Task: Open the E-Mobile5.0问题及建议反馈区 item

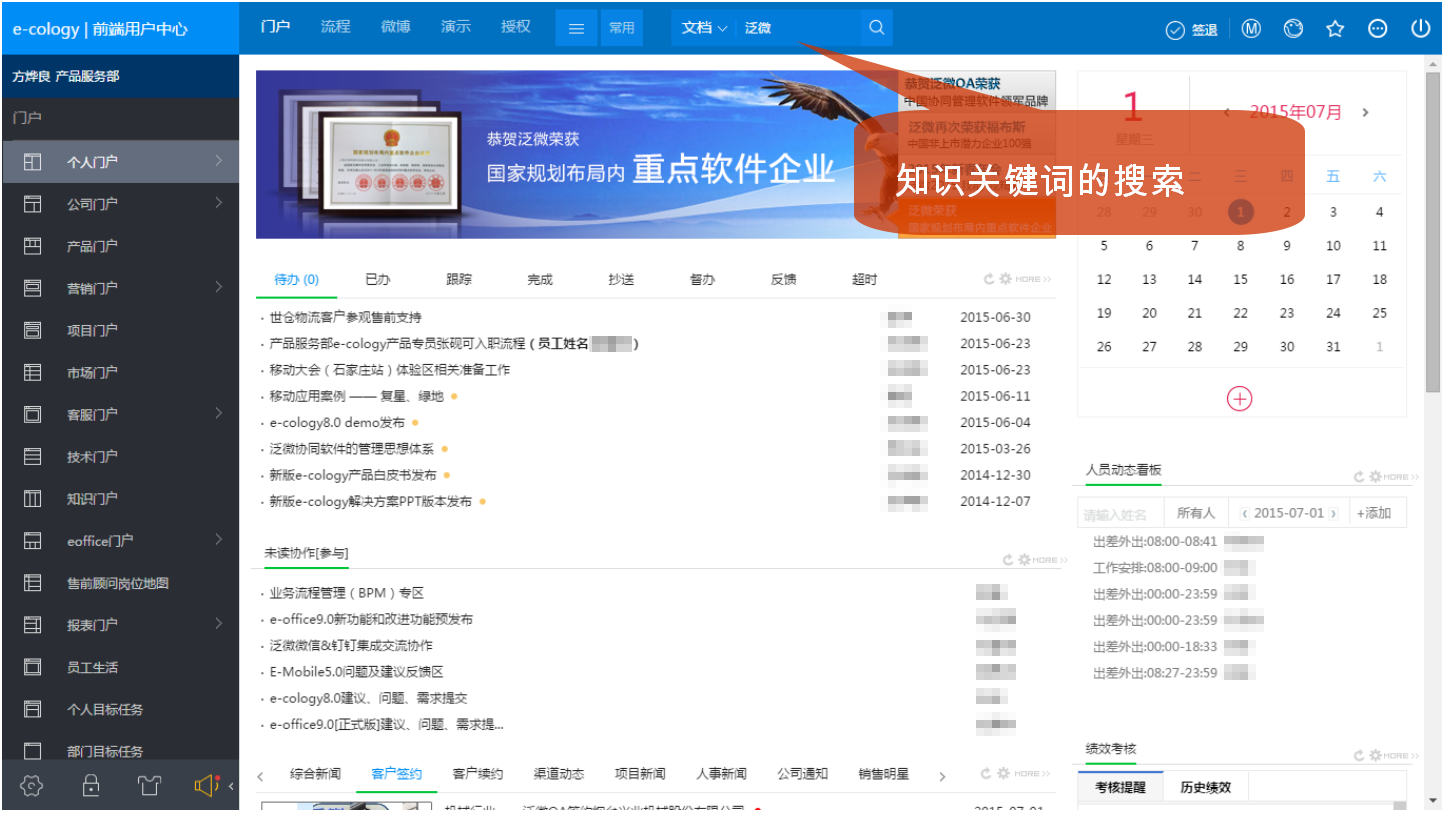Action: pos(356,672)
